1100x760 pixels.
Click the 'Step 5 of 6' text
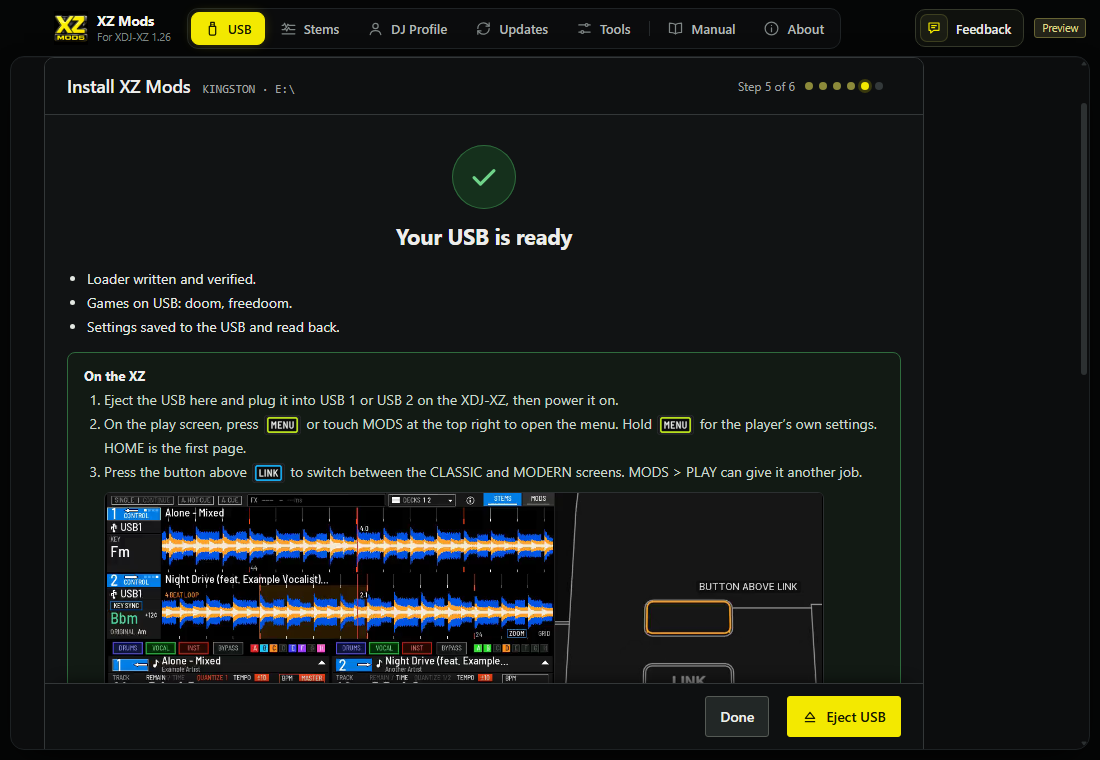click(x=766, y=87)
